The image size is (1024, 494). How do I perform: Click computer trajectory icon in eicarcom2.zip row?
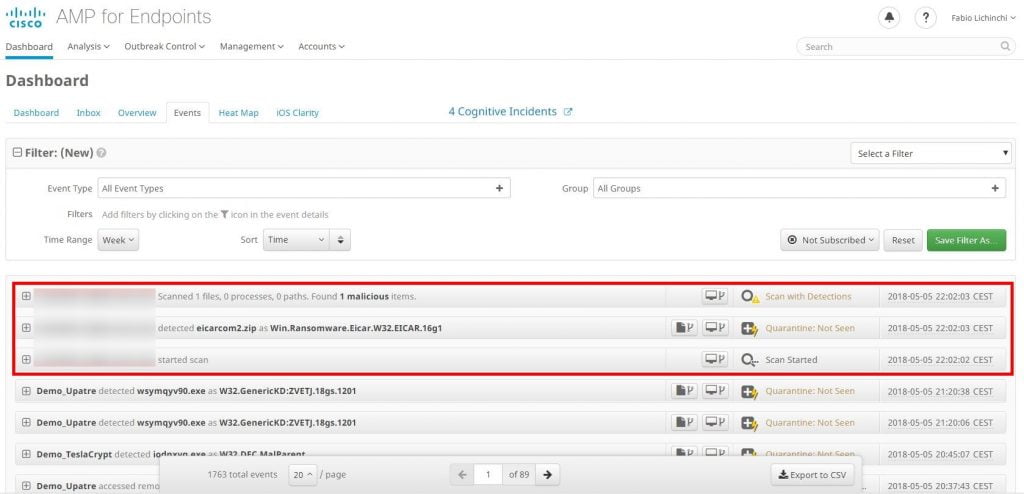coord(715,327)
